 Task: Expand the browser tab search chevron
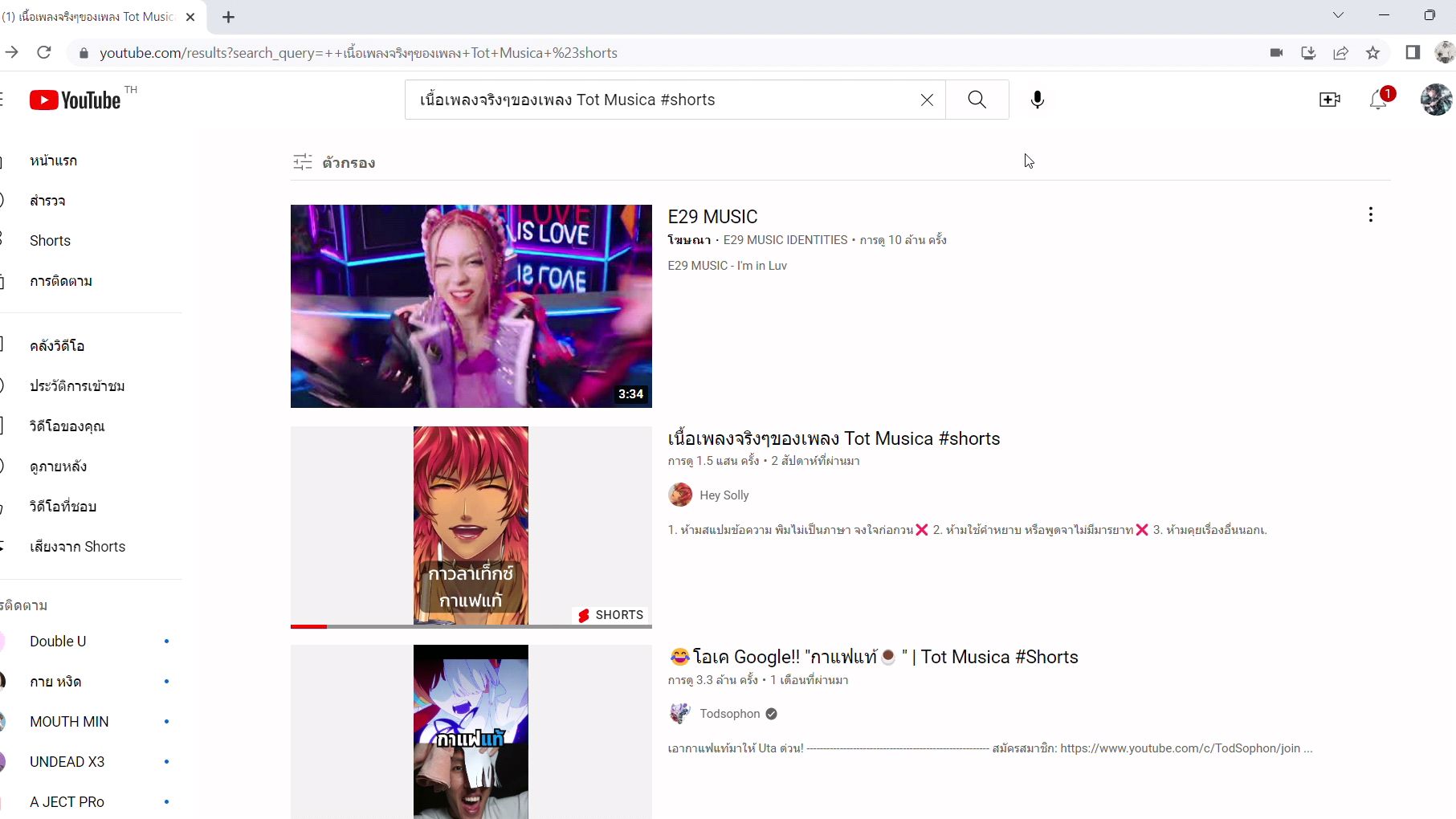pyautogui.click(x=1338, y=15)
